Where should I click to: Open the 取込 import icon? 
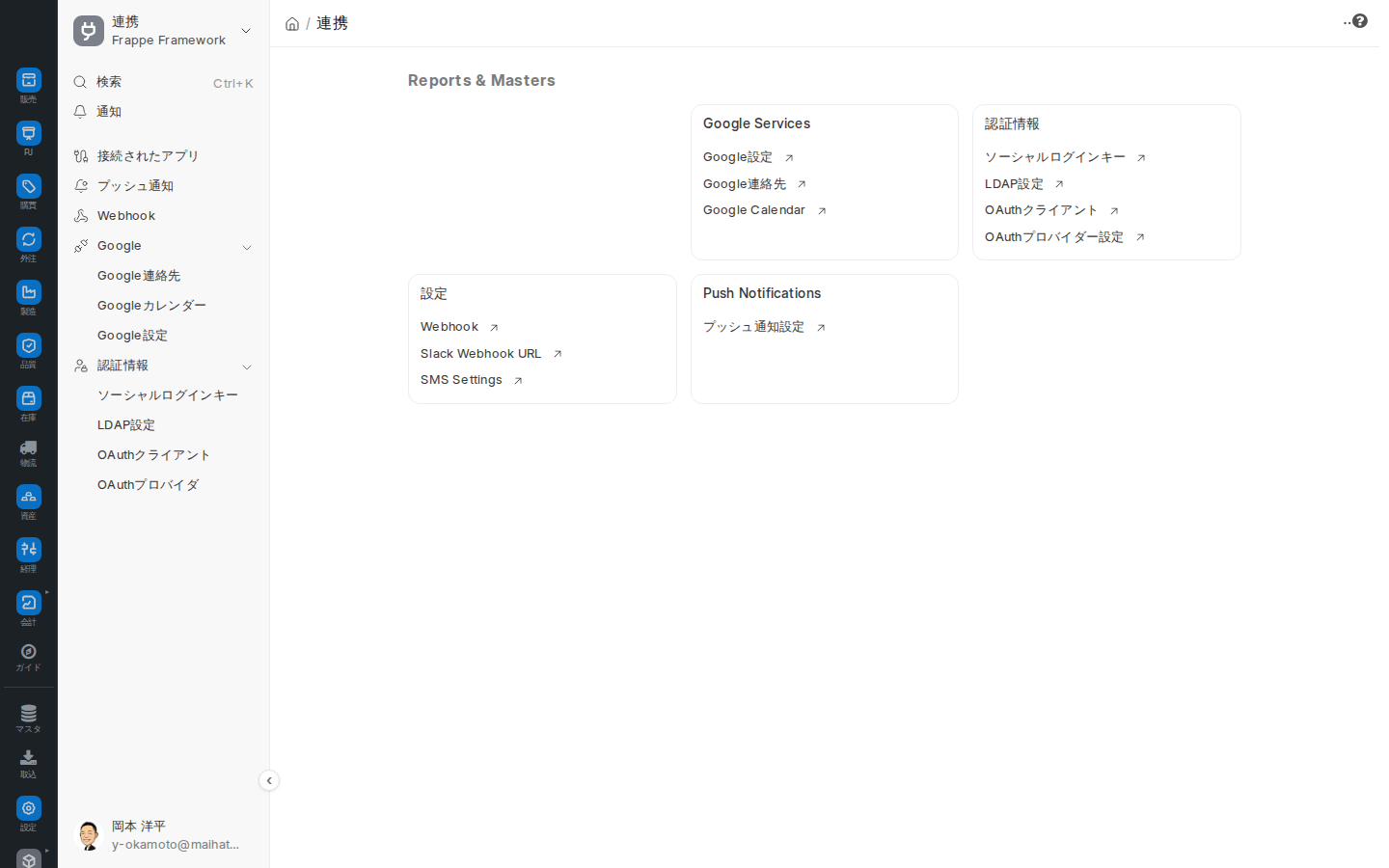(x=28, y=758)
